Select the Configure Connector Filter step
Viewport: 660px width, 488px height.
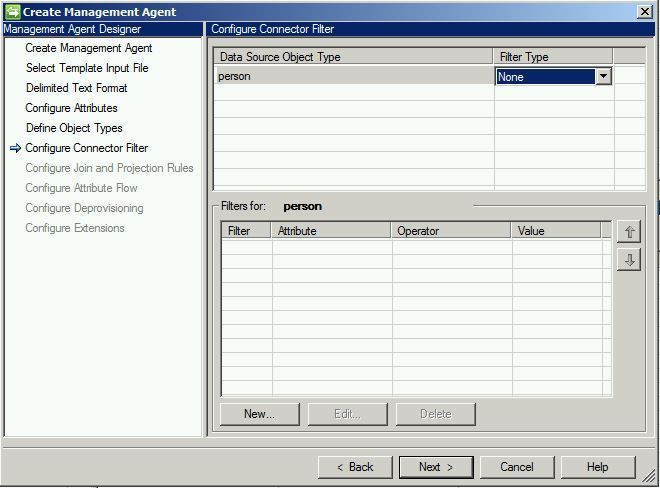click(x=87, y=148)
